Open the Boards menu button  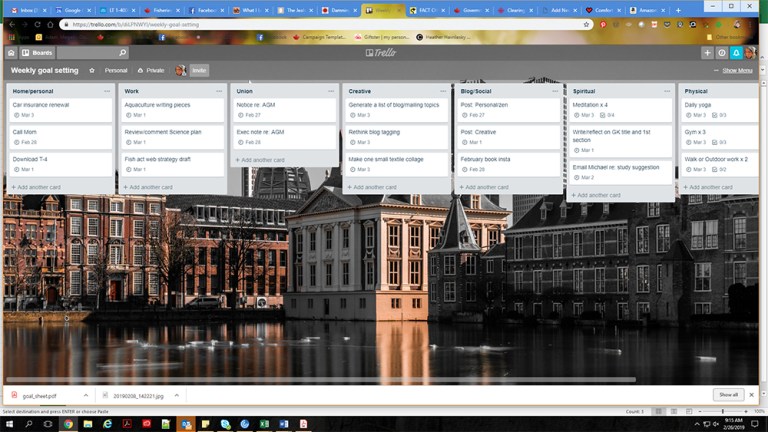click(38, 53)
